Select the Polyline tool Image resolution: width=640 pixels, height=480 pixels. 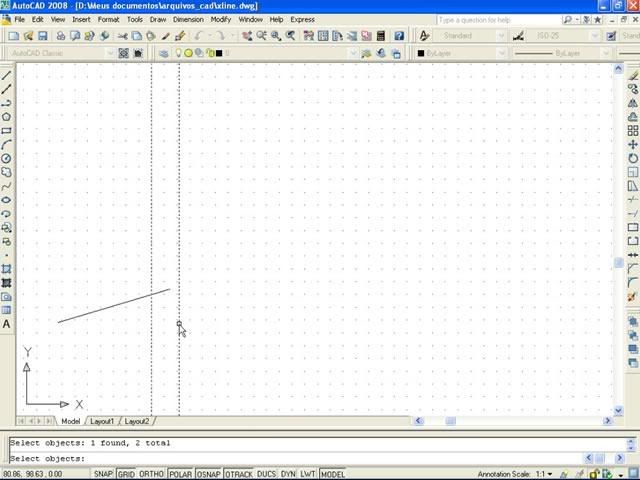coord(6,103)
